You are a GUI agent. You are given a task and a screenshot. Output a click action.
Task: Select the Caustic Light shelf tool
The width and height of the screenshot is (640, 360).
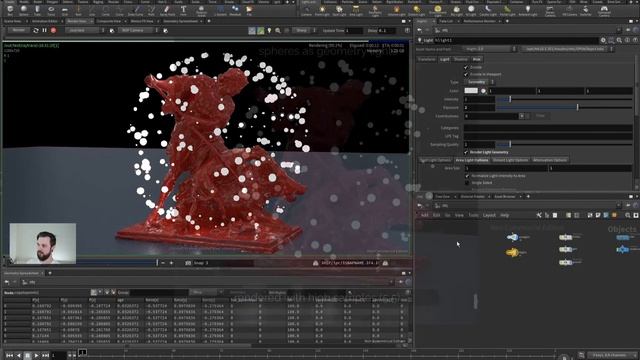(488, 10)
